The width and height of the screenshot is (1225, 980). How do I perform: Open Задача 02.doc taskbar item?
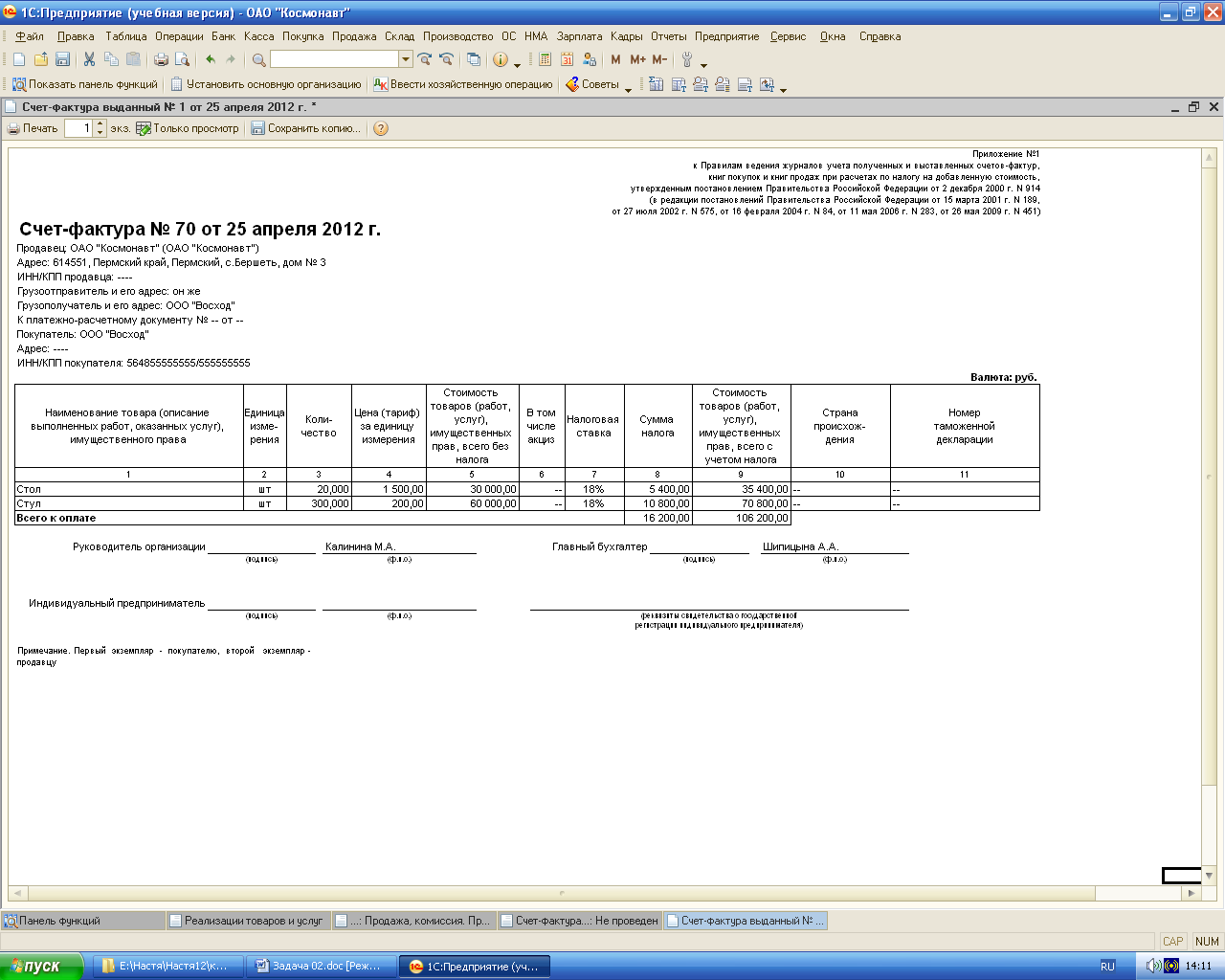[x=320, y=967]
